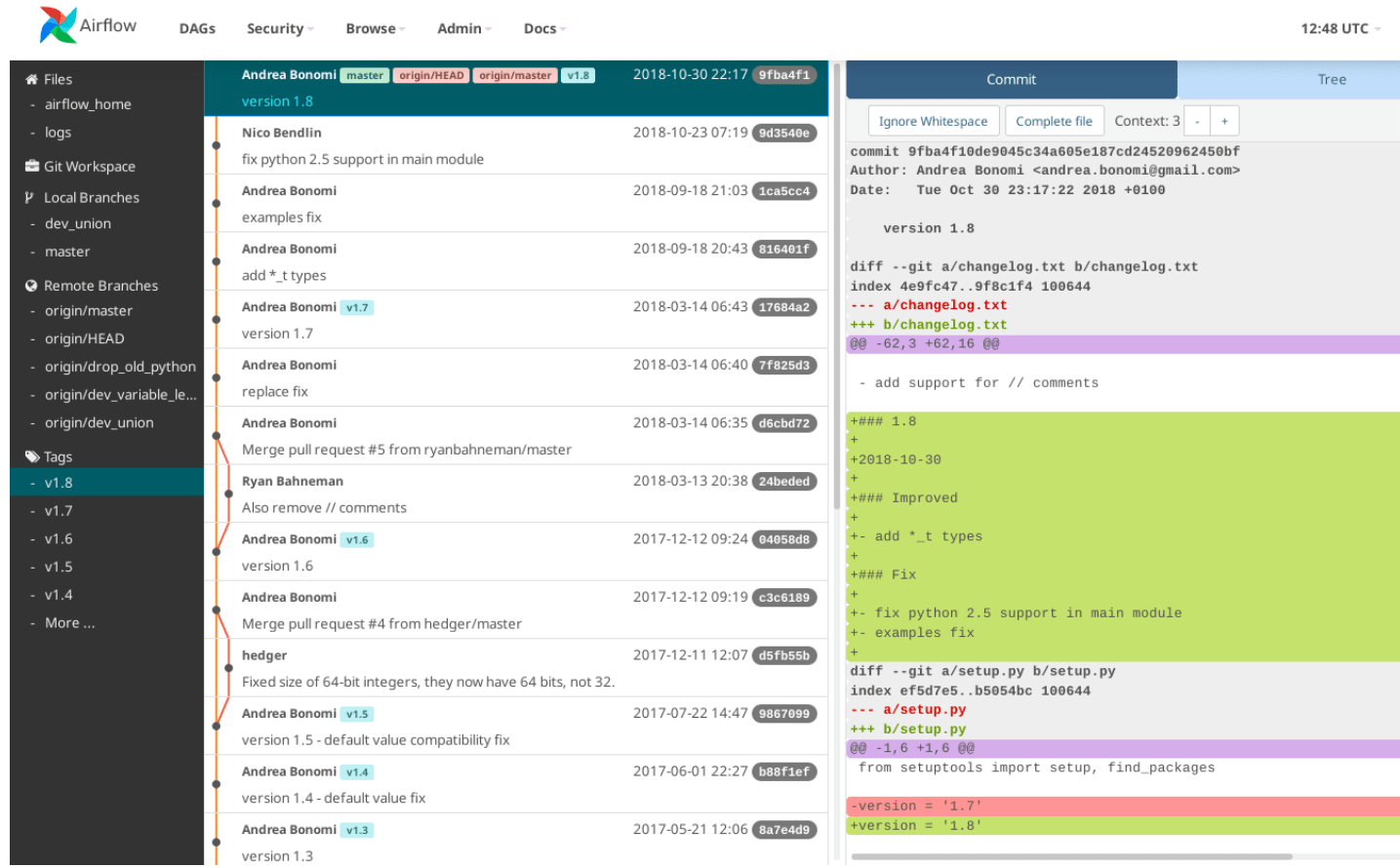Click commit hash badge 9d3540e
This screenshot has width=1400, height=868.
(x=784, y=133)
